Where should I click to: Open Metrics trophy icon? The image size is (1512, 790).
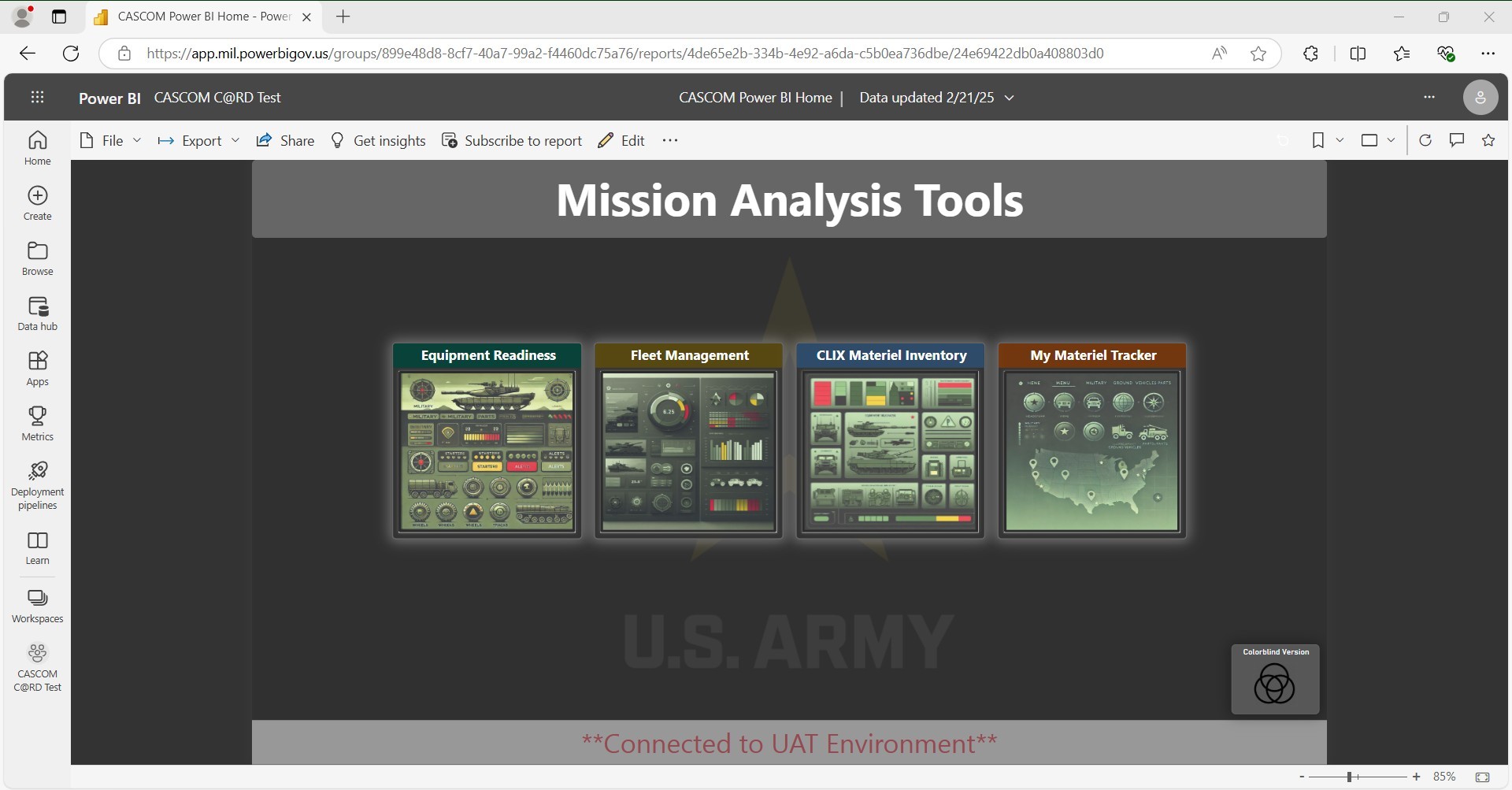pos(37,424)
